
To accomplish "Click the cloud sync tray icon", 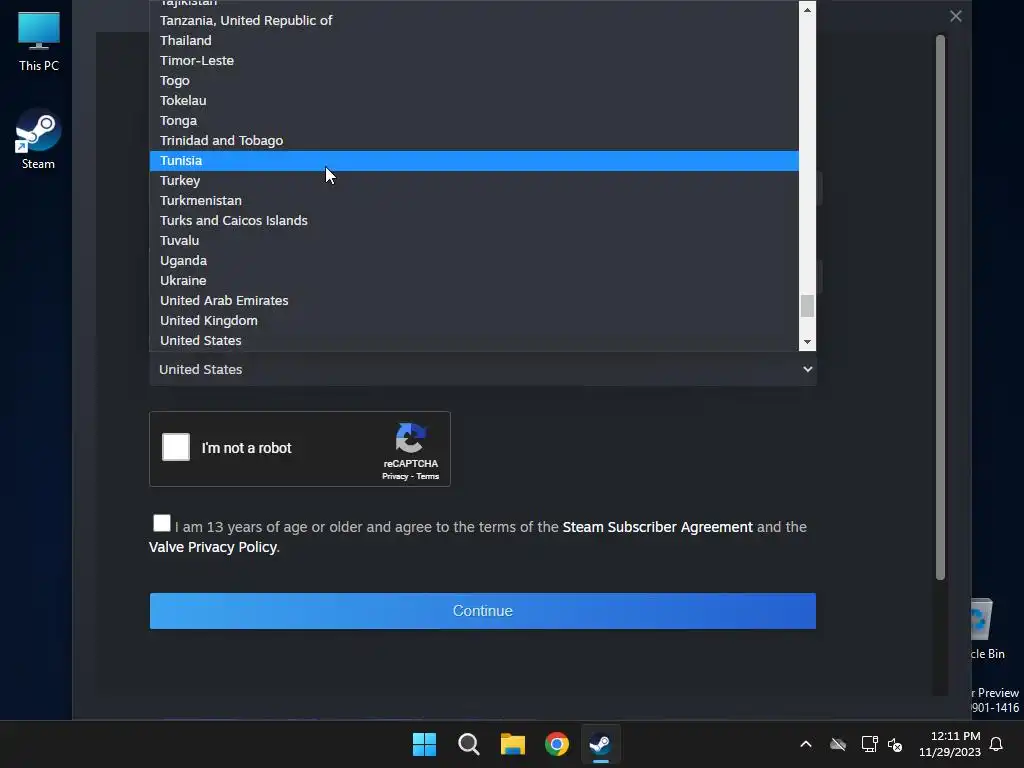I will [838, 744].
